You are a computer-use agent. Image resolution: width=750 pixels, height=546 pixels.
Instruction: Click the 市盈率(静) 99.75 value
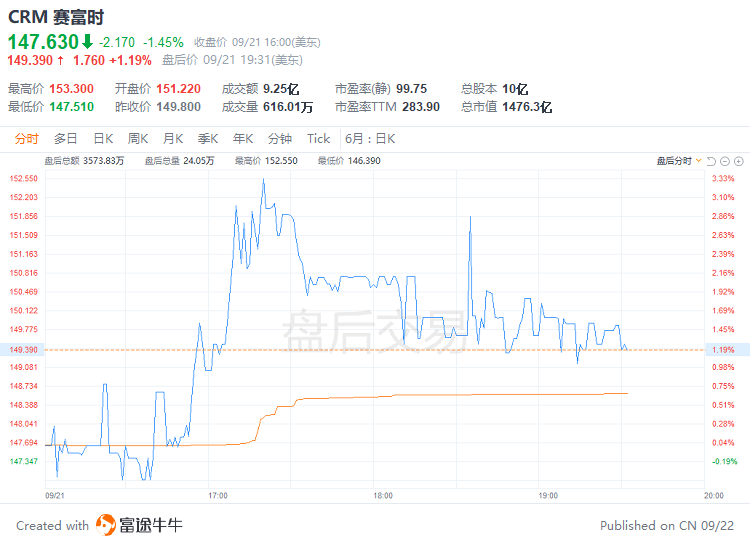(x=411, y=88)
